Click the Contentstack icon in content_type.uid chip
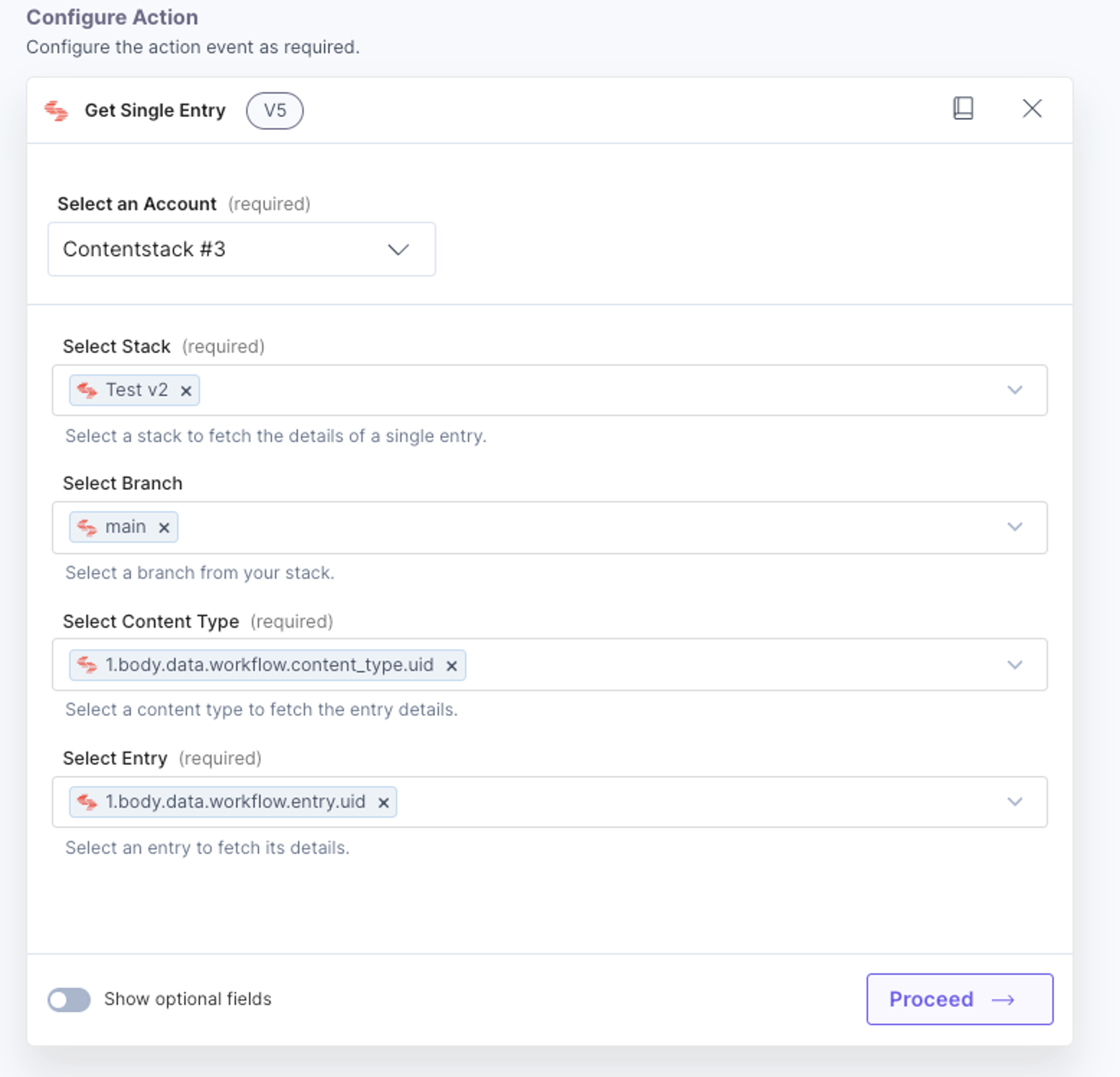Image resolution: width=1120 pixels, height=1077 pixels. (87, 665)
